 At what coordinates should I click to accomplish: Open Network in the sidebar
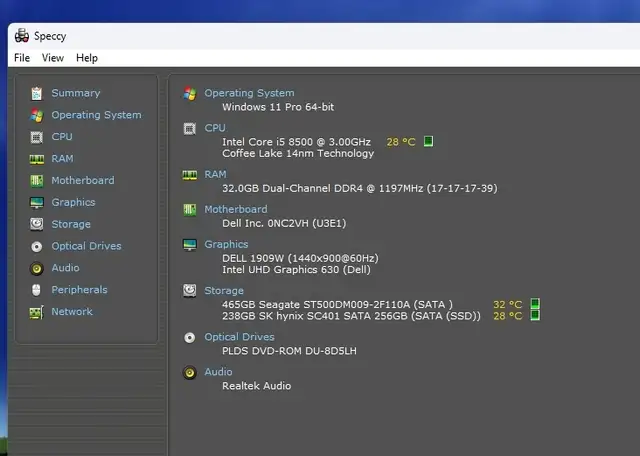(x=72, y=311)
